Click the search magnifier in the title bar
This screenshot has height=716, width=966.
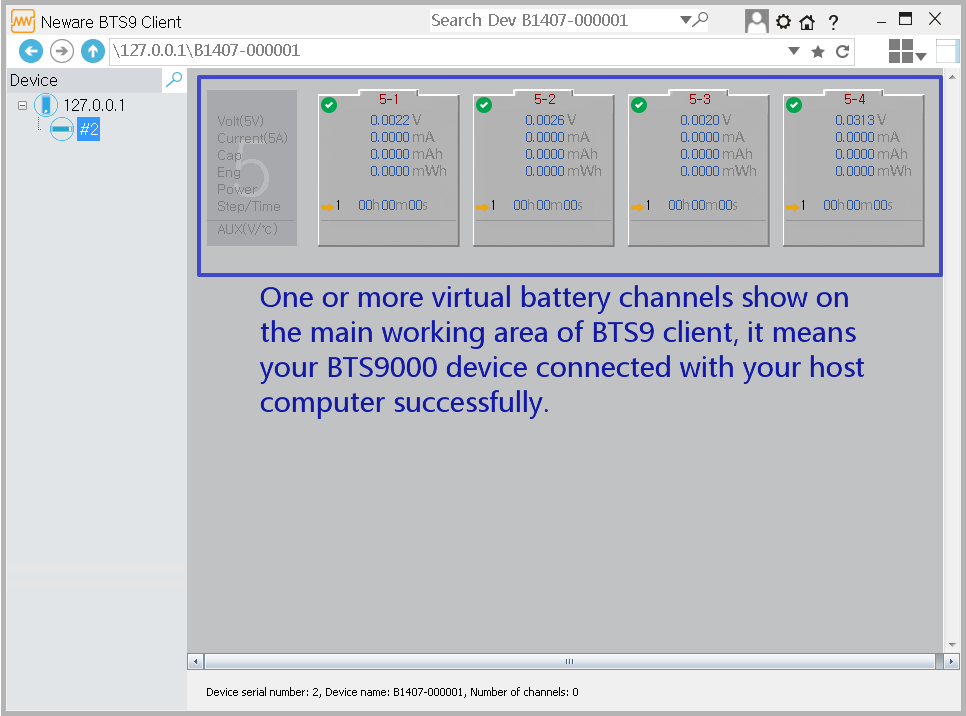point(701,20)
